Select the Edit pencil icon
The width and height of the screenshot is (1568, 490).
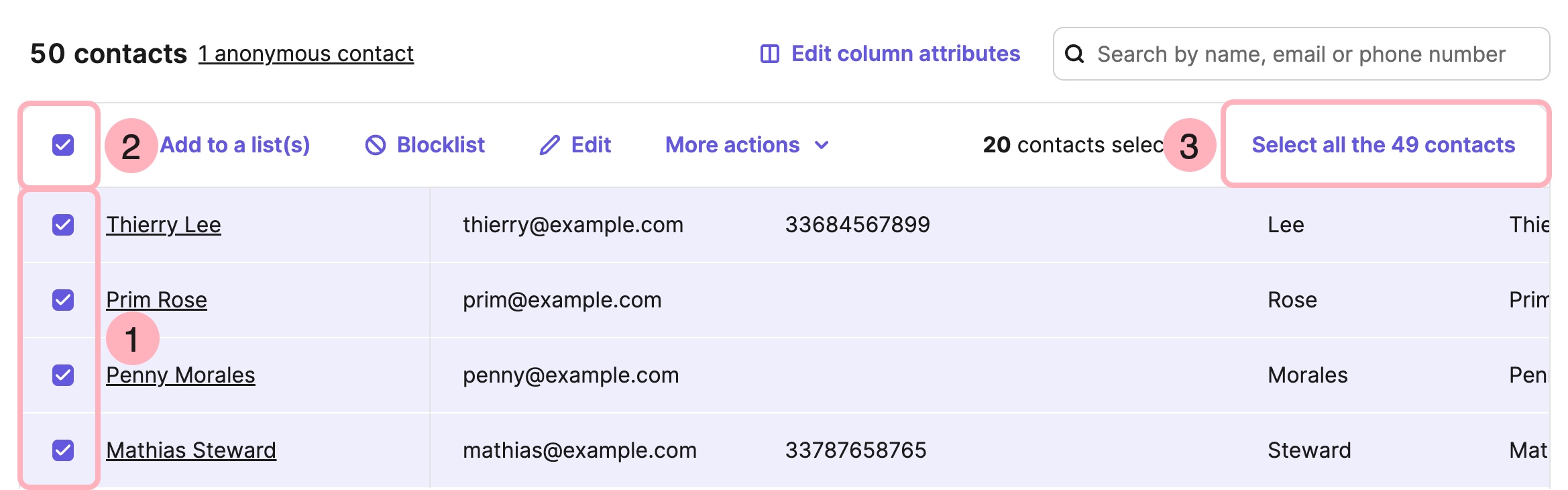[549, 144]
